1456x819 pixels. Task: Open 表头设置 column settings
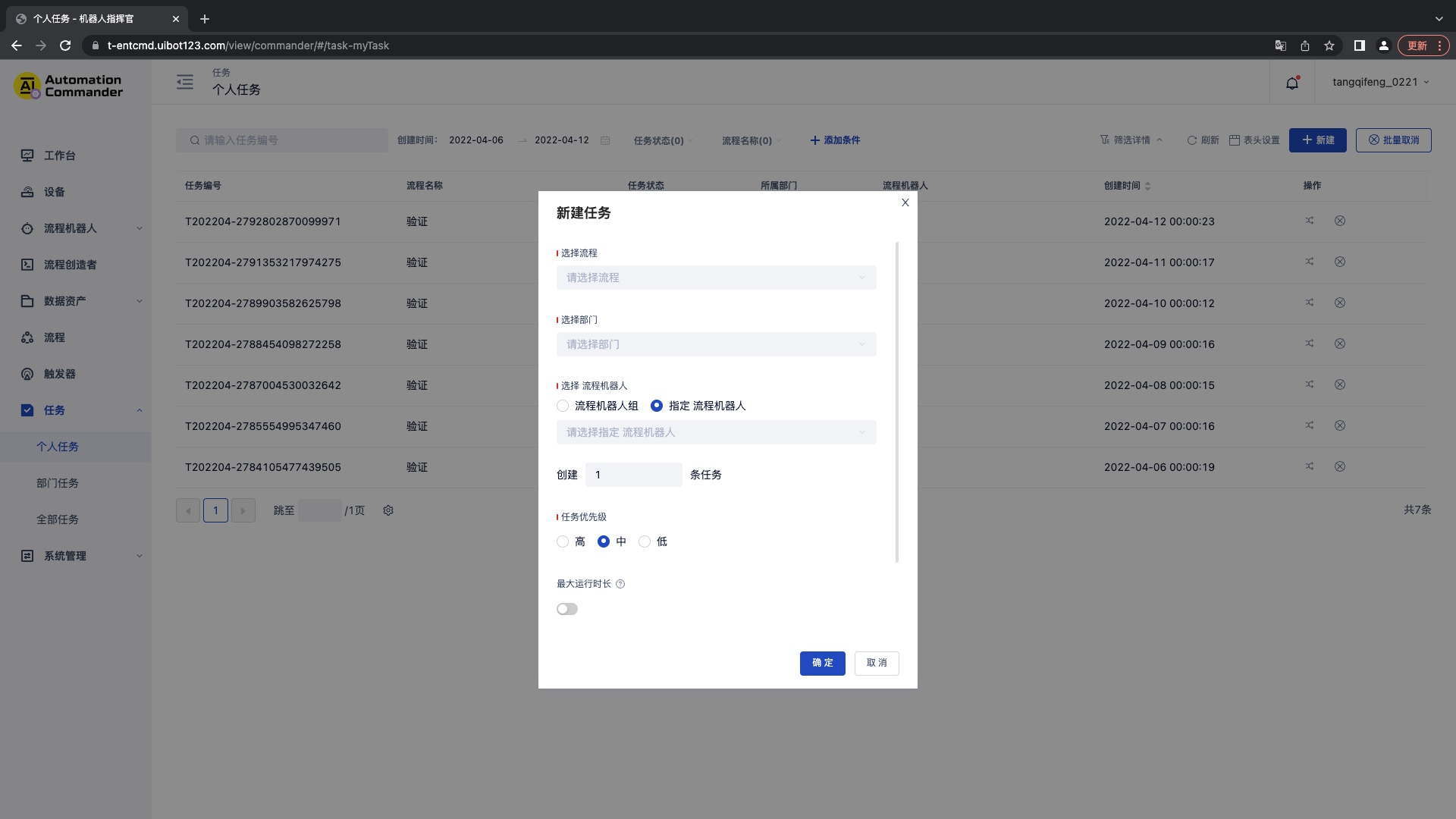point(1254,140)
